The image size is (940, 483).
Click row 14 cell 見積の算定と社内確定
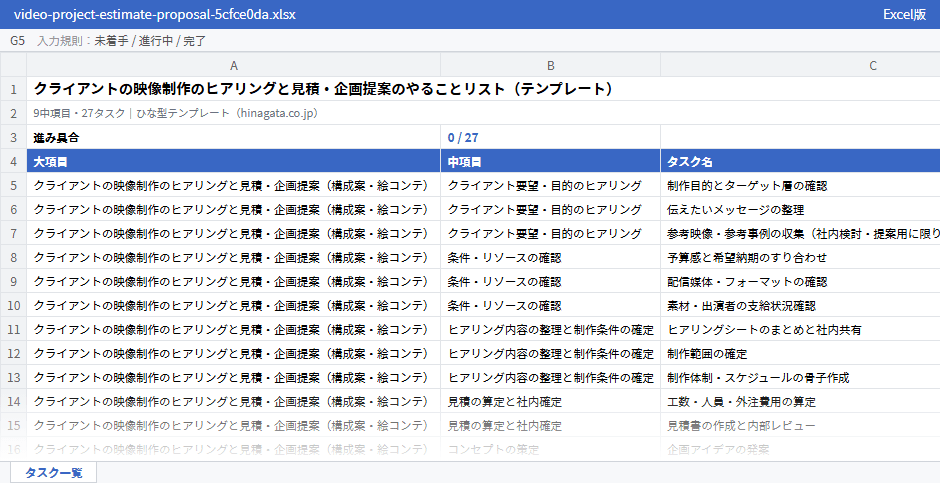point(550,401)
